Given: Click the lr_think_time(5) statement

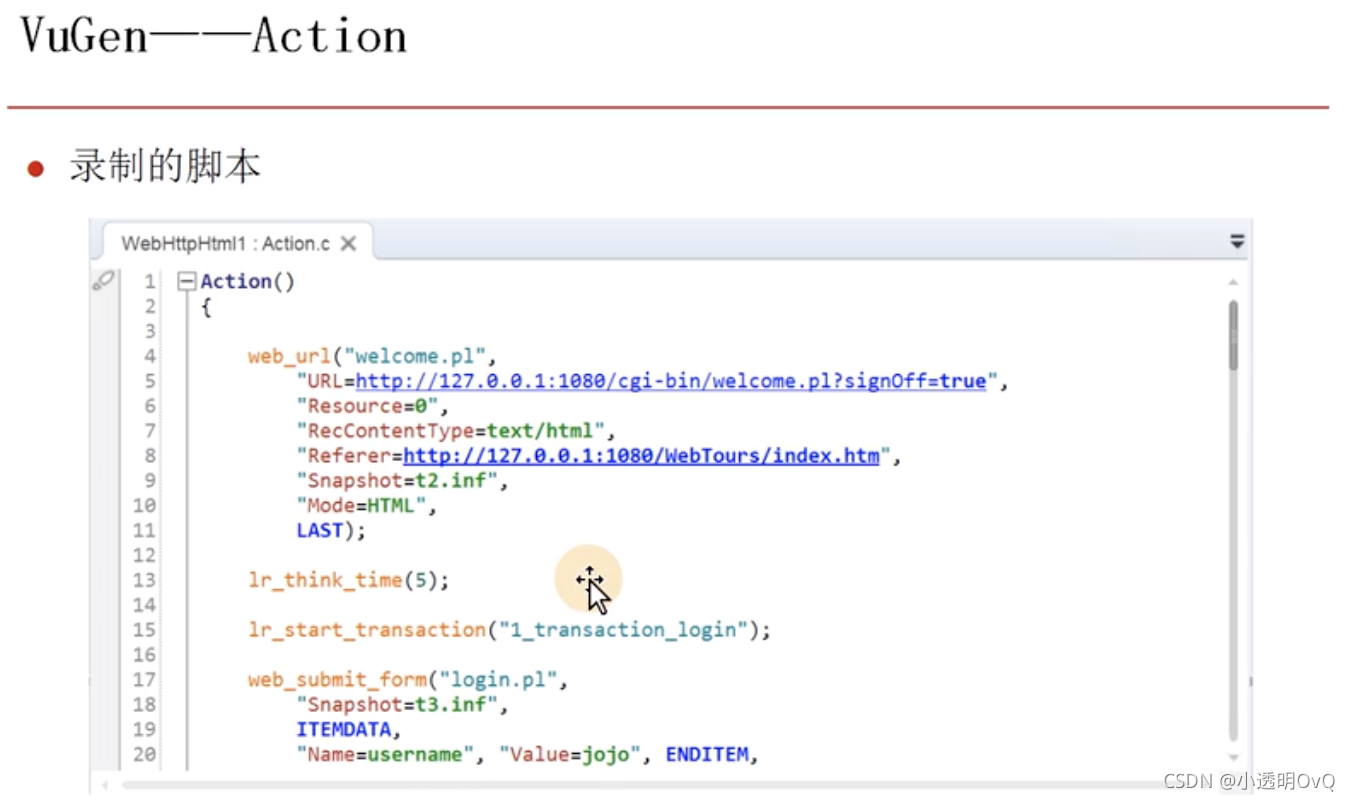Looking at the screenshot, I should [349, 580].
